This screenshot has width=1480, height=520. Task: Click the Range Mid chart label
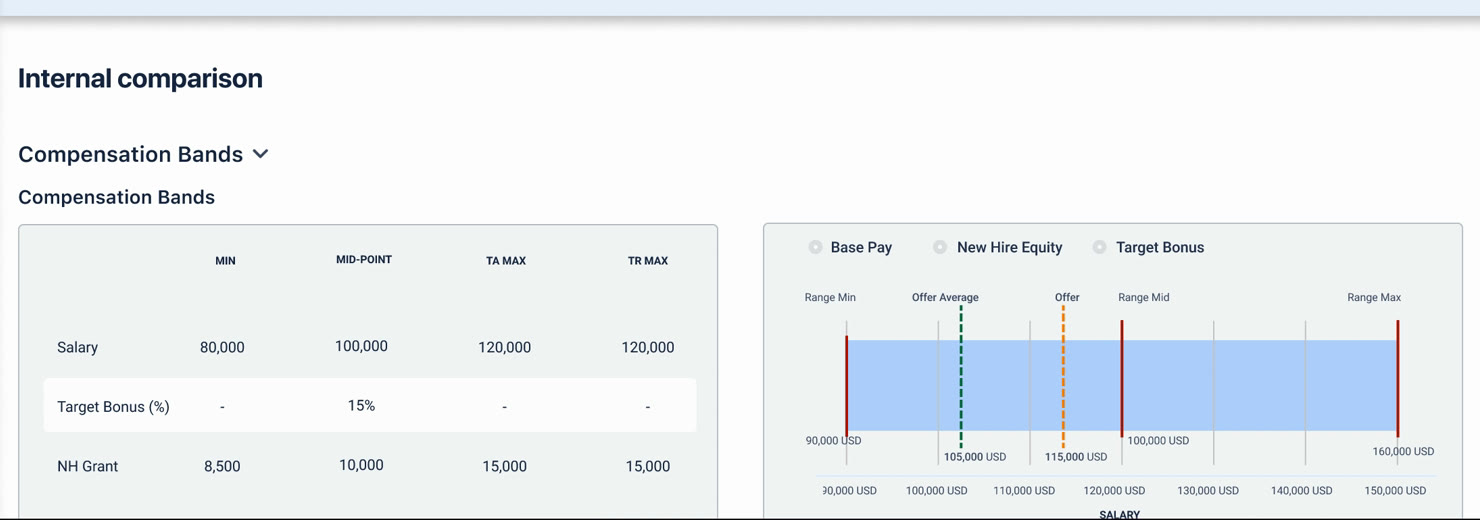[1144, 297]
